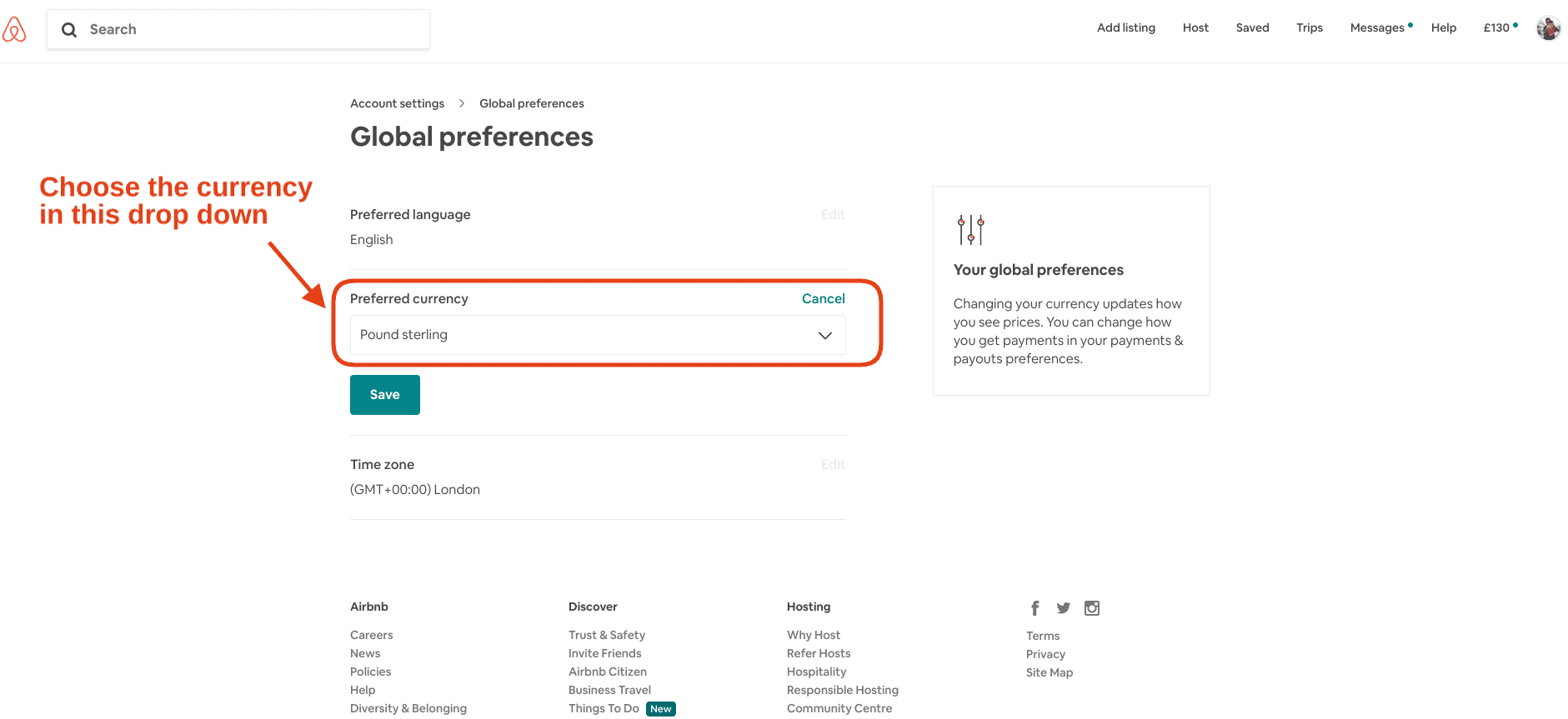
Task: Open Responsible Hosting footer link
Action: click(843, 690)
